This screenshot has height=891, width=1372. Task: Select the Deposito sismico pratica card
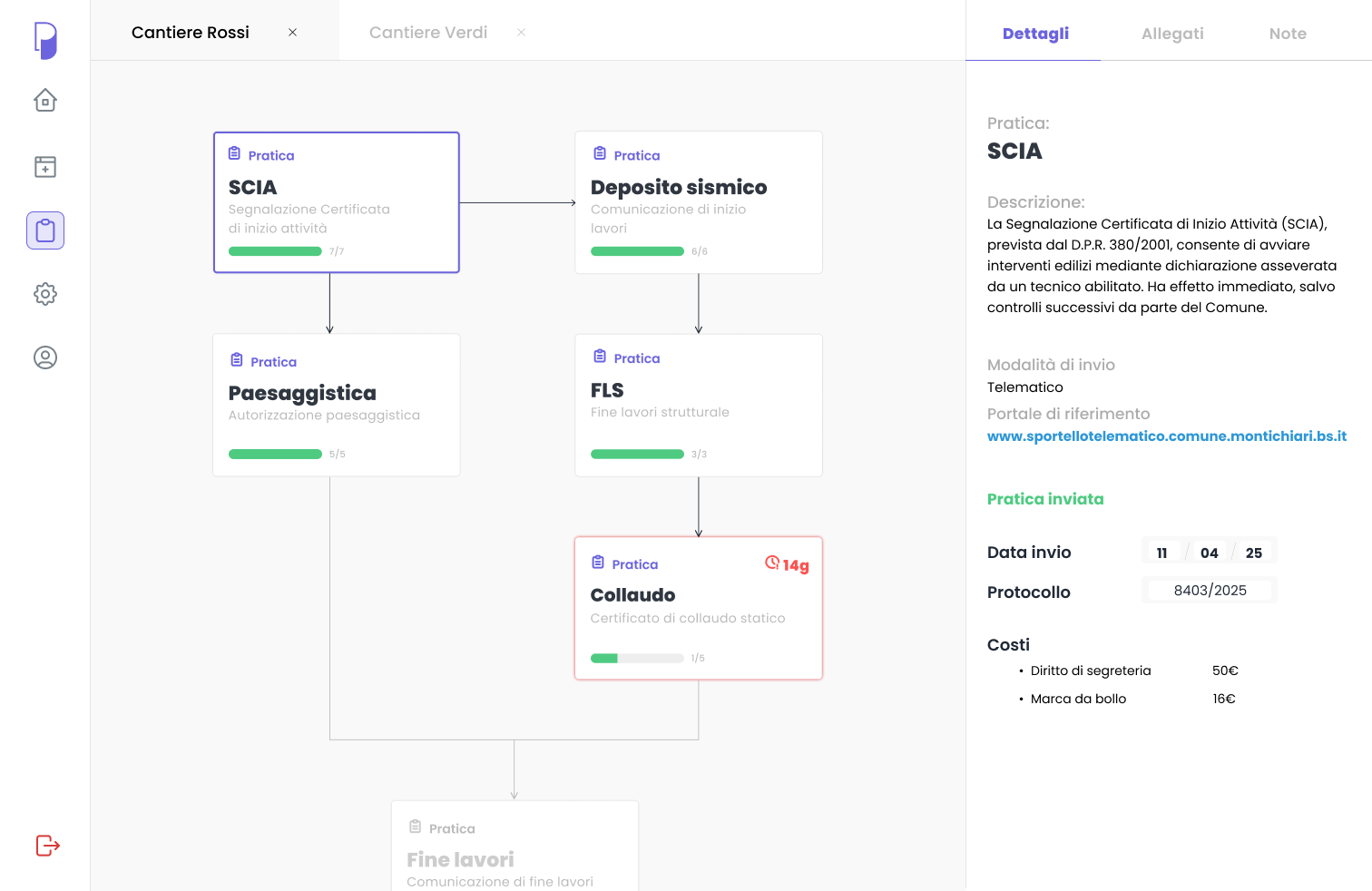point(699,202)
